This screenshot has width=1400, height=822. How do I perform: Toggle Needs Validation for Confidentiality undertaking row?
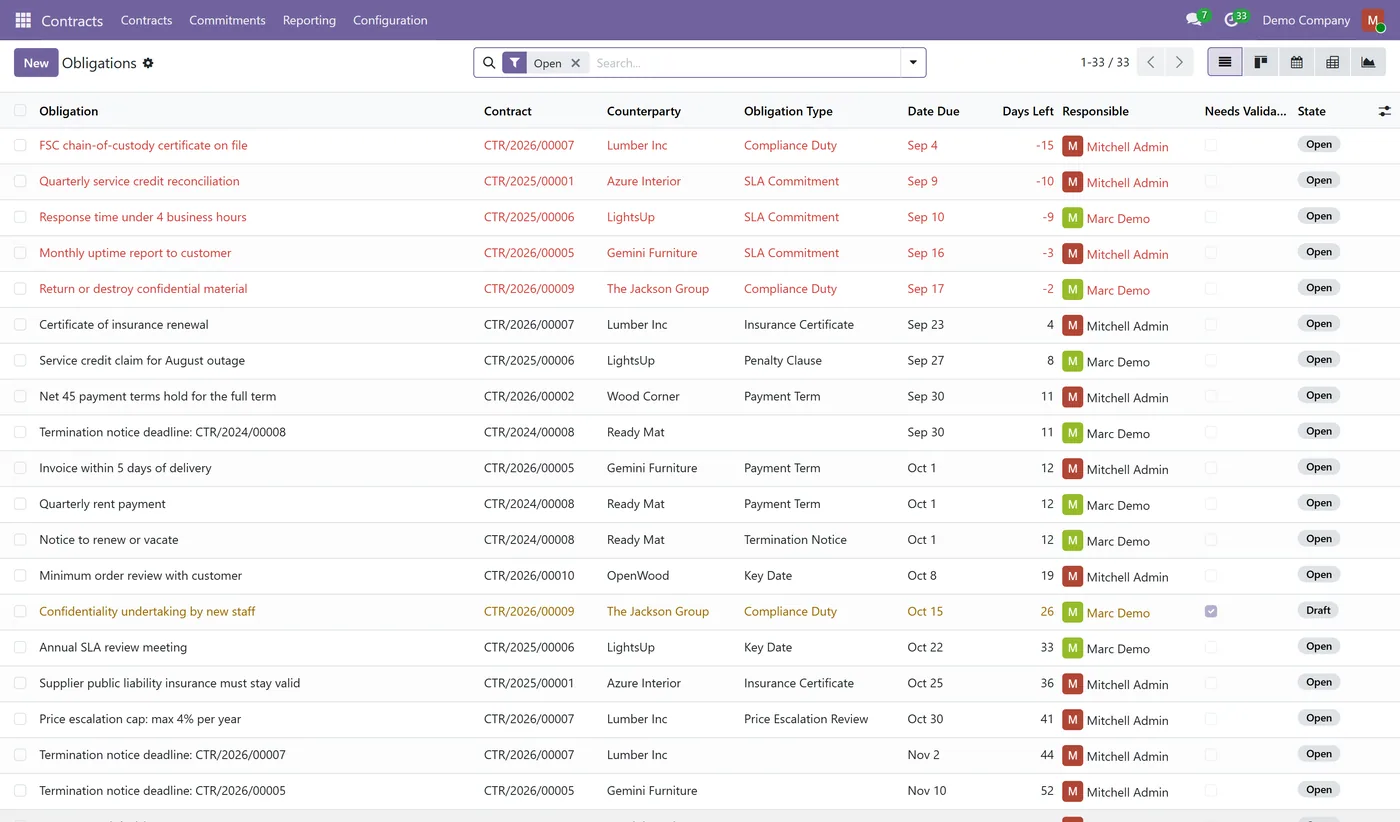1211,611
